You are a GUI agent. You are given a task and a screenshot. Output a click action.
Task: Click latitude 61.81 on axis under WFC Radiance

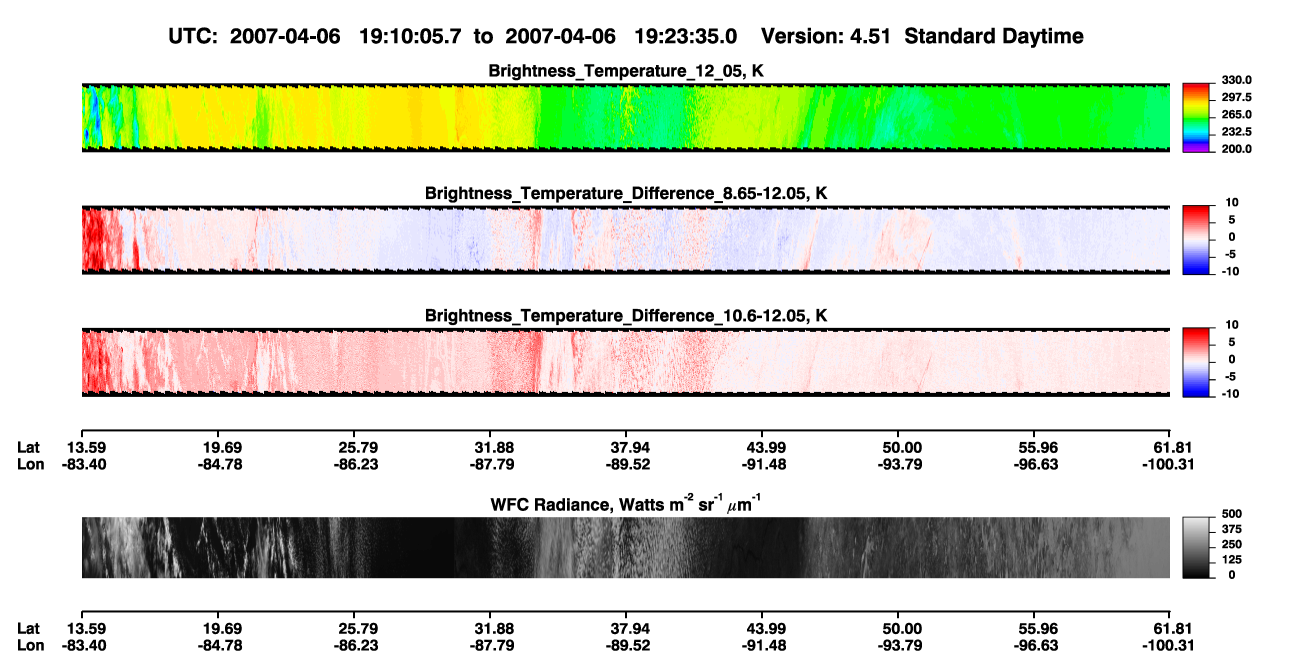[x=1170, y=629]
